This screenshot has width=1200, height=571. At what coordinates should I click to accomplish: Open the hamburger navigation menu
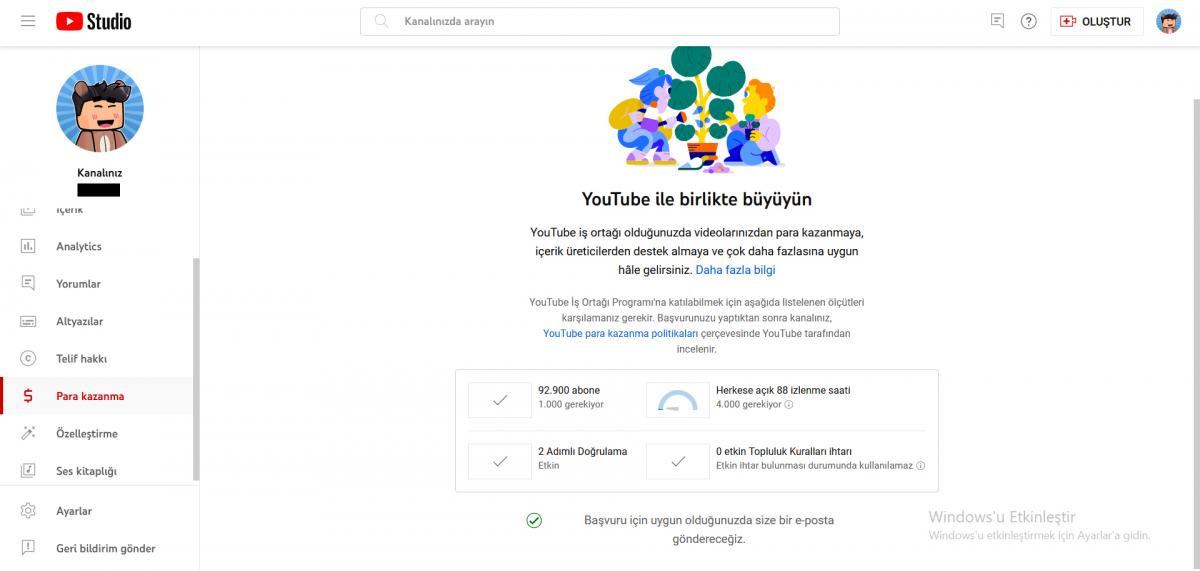[x=28, y=21]
